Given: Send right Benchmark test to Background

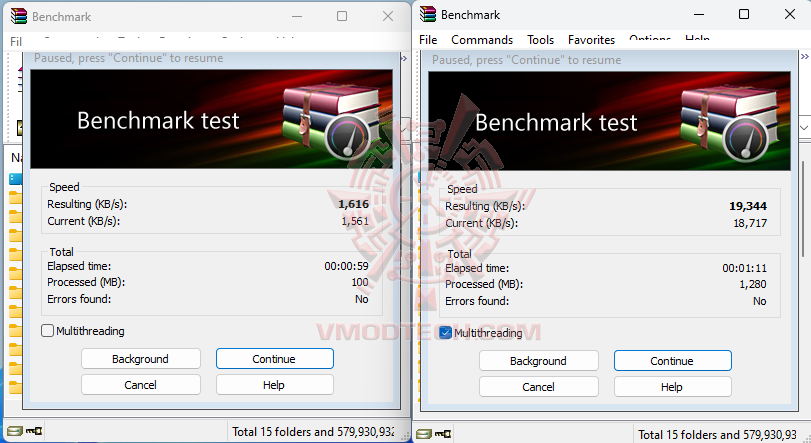Looking at the screenshot, I should [x=538, y=361].
